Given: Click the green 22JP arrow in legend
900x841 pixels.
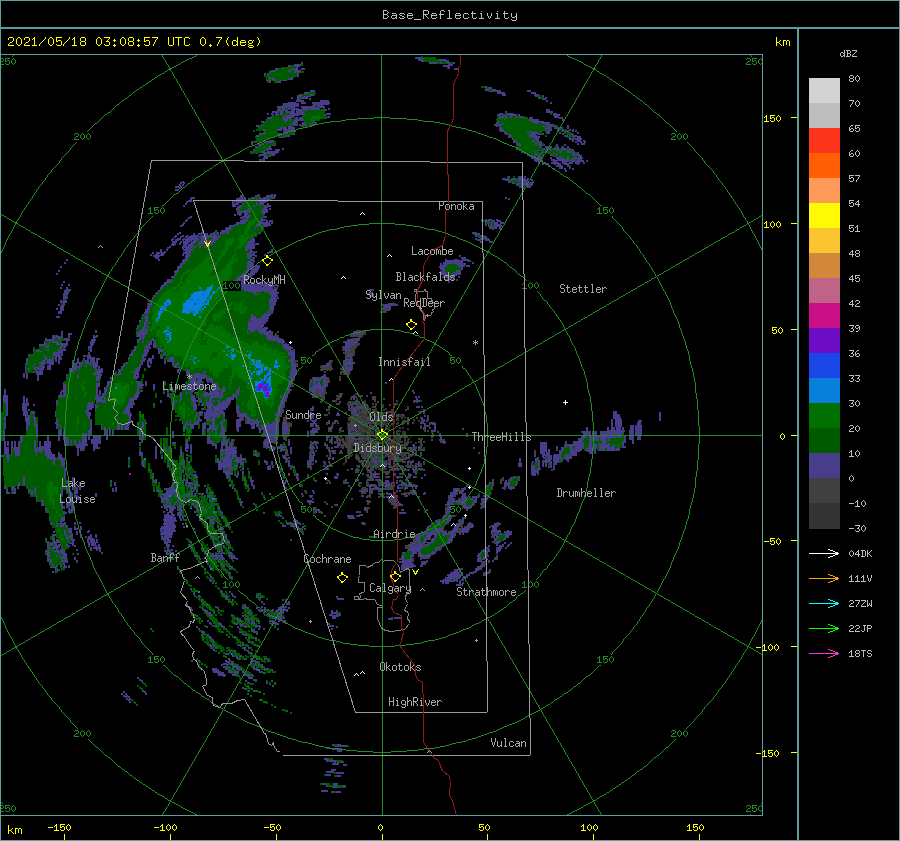Looking at the screenshot, I should coord(824,629).
